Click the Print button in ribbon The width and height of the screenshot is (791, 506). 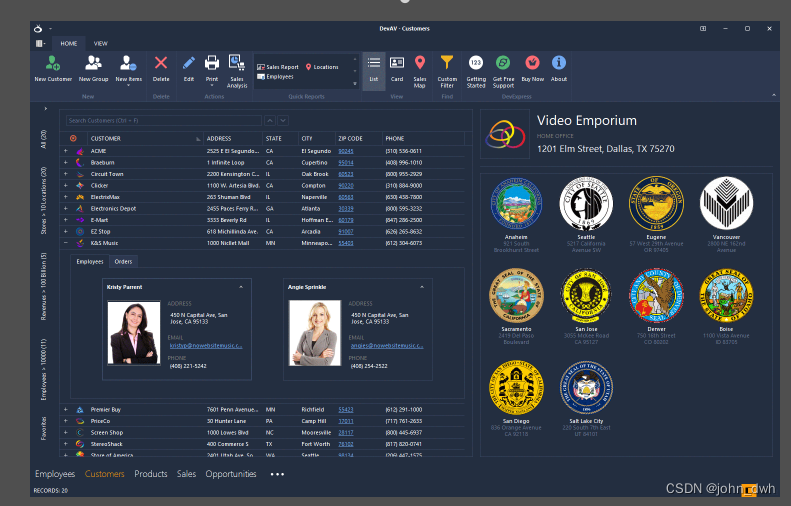tap(212, 71)
